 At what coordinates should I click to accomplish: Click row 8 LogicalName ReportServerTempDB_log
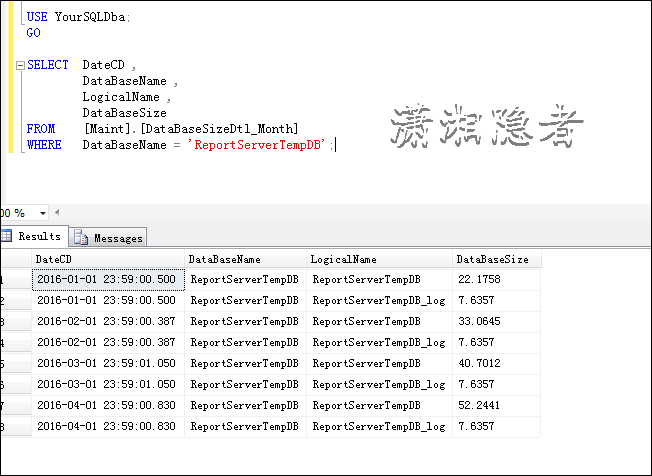click(379, 427)
